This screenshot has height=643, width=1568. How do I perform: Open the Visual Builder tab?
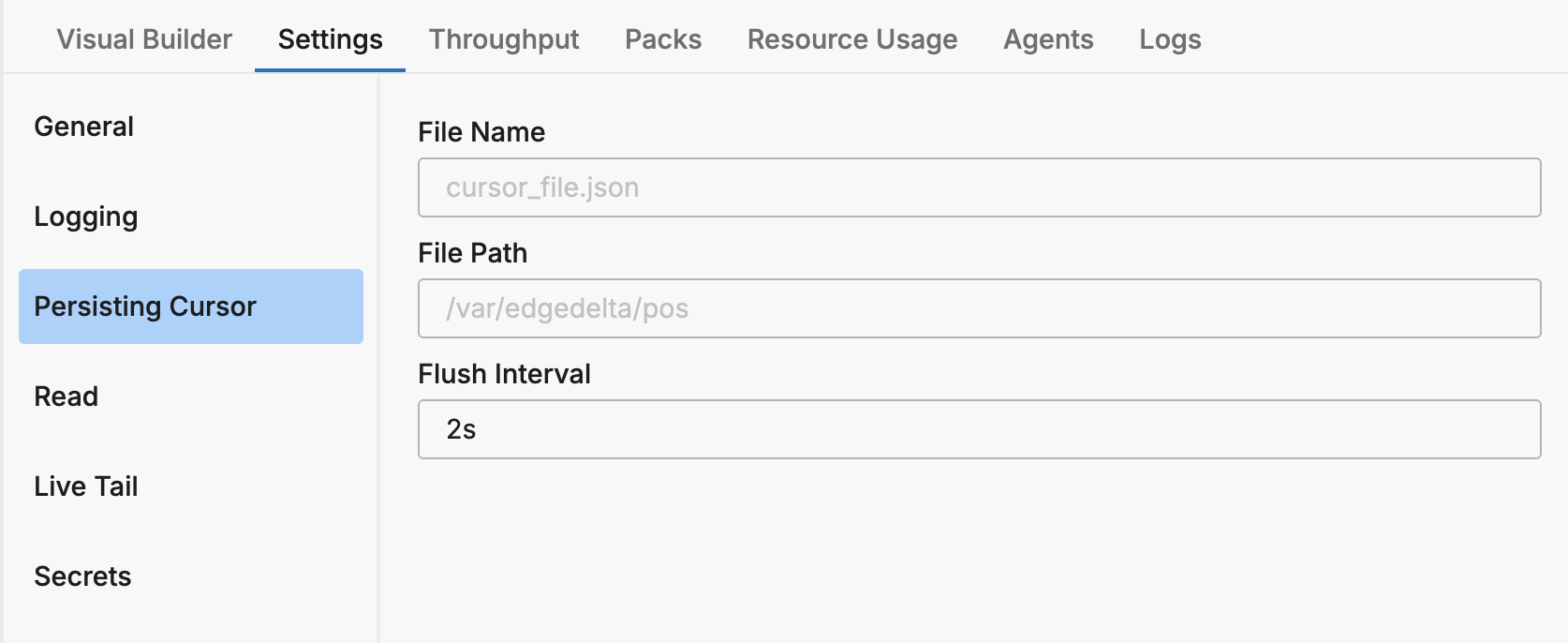[x=144, y=39]
